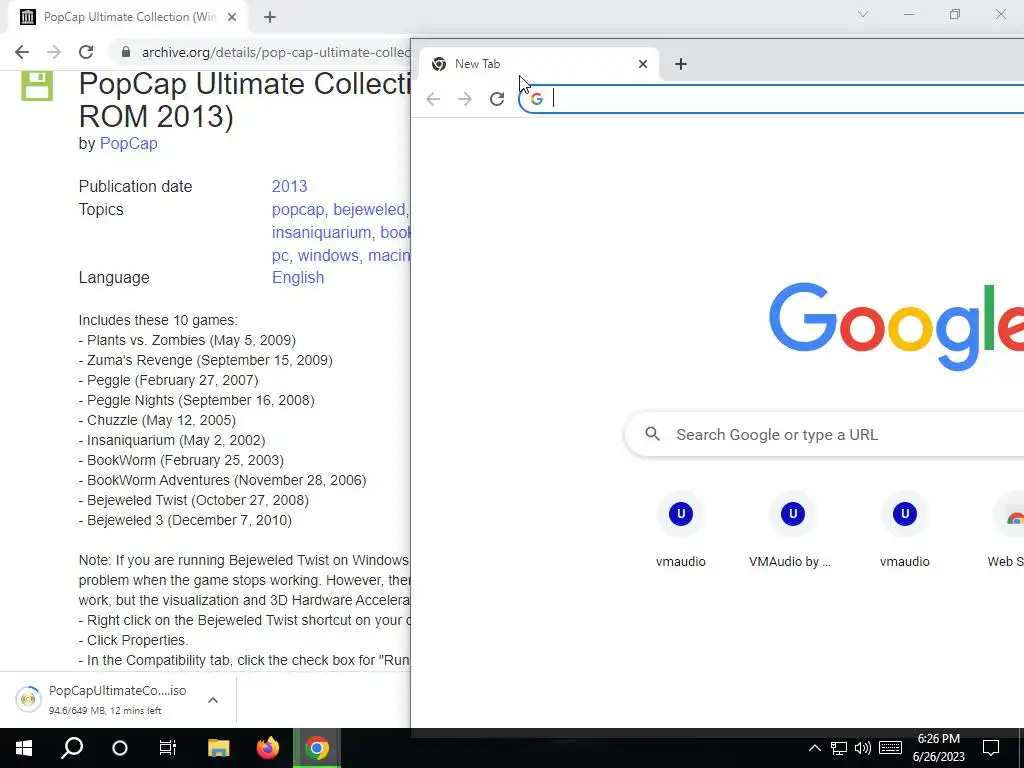This screenshot has height=768, width=1024.
Task: Click magnifier icon in Google search box
Action: (652, 434)
